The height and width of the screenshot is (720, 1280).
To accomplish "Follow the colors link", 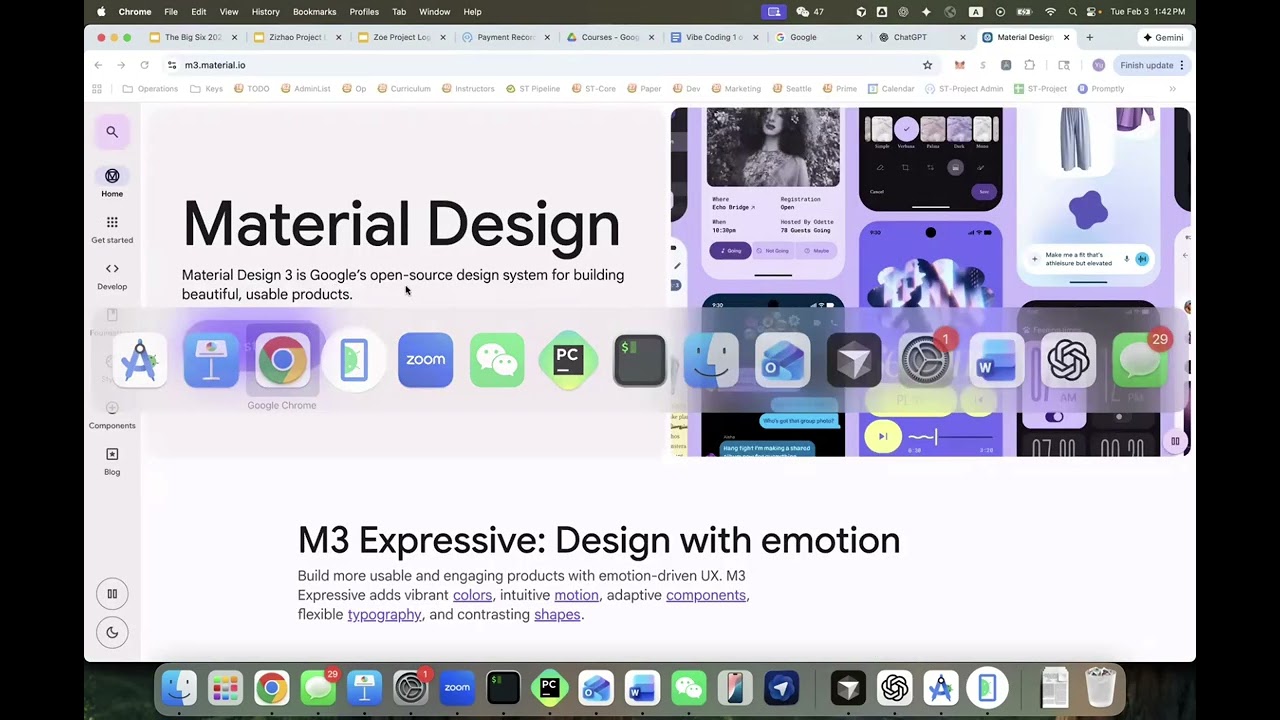I will tap(472, 595).
